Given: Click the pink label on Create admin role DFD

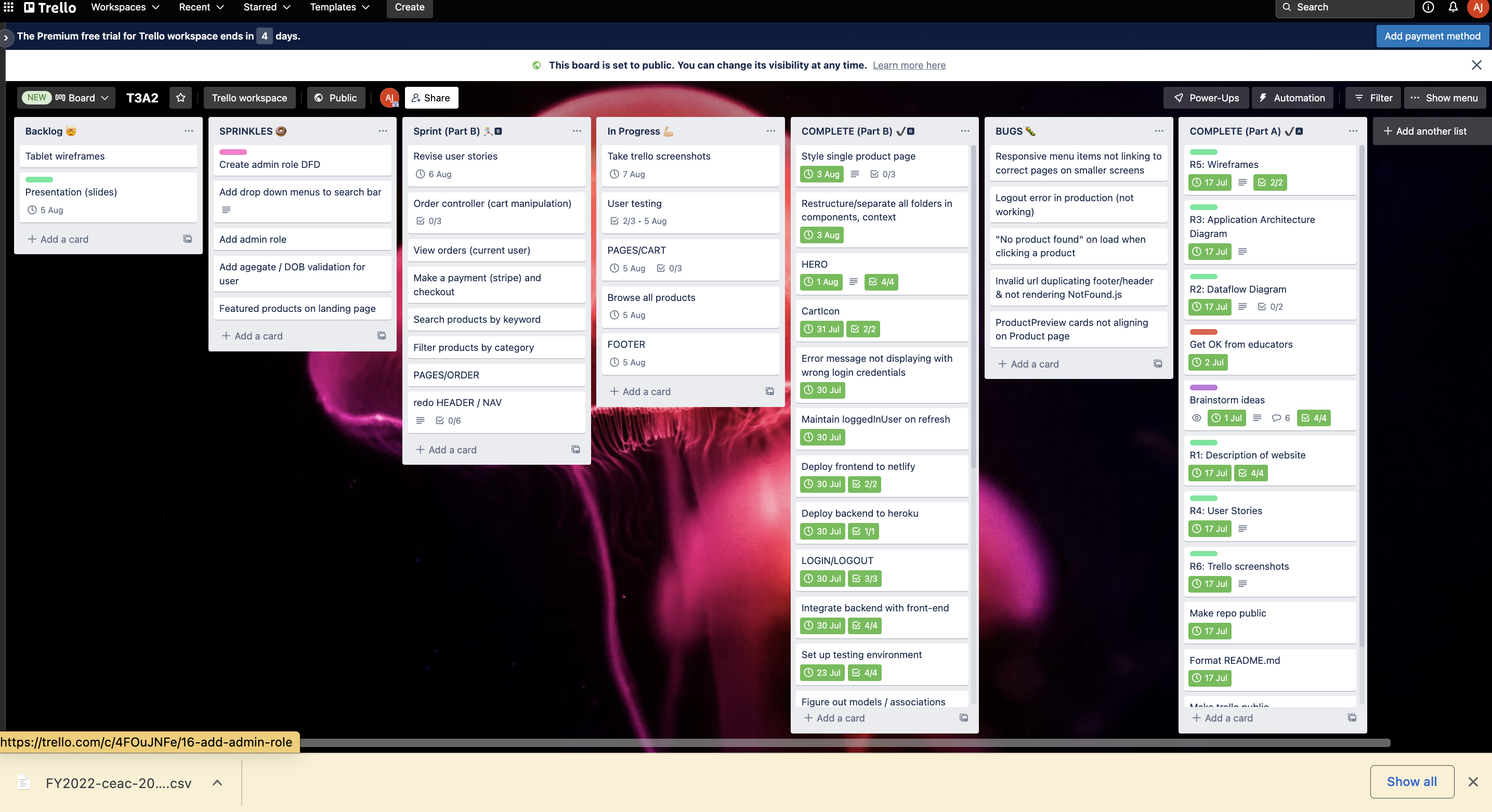Looking at the screenshot, I should coord(233,152).
